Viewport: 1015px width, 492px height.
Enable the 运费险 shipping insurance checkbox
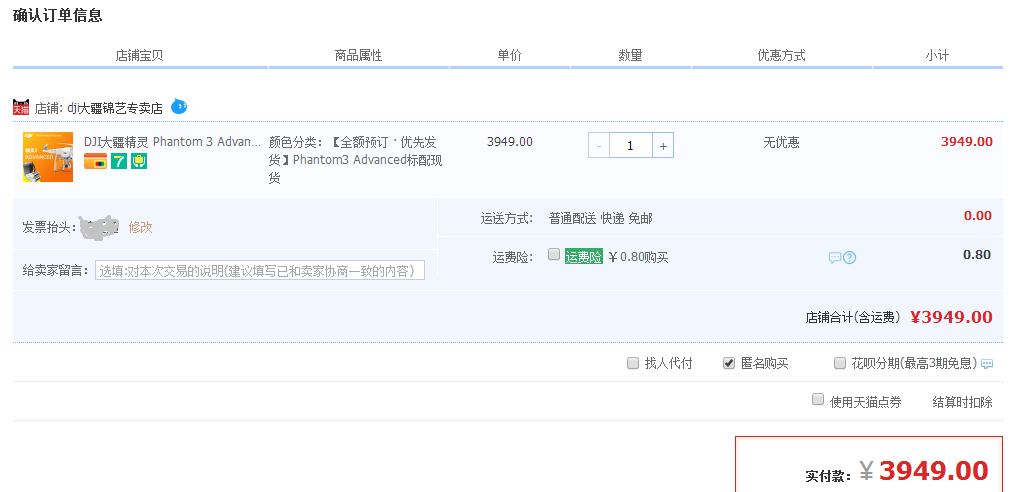click(x=553, y=254)
